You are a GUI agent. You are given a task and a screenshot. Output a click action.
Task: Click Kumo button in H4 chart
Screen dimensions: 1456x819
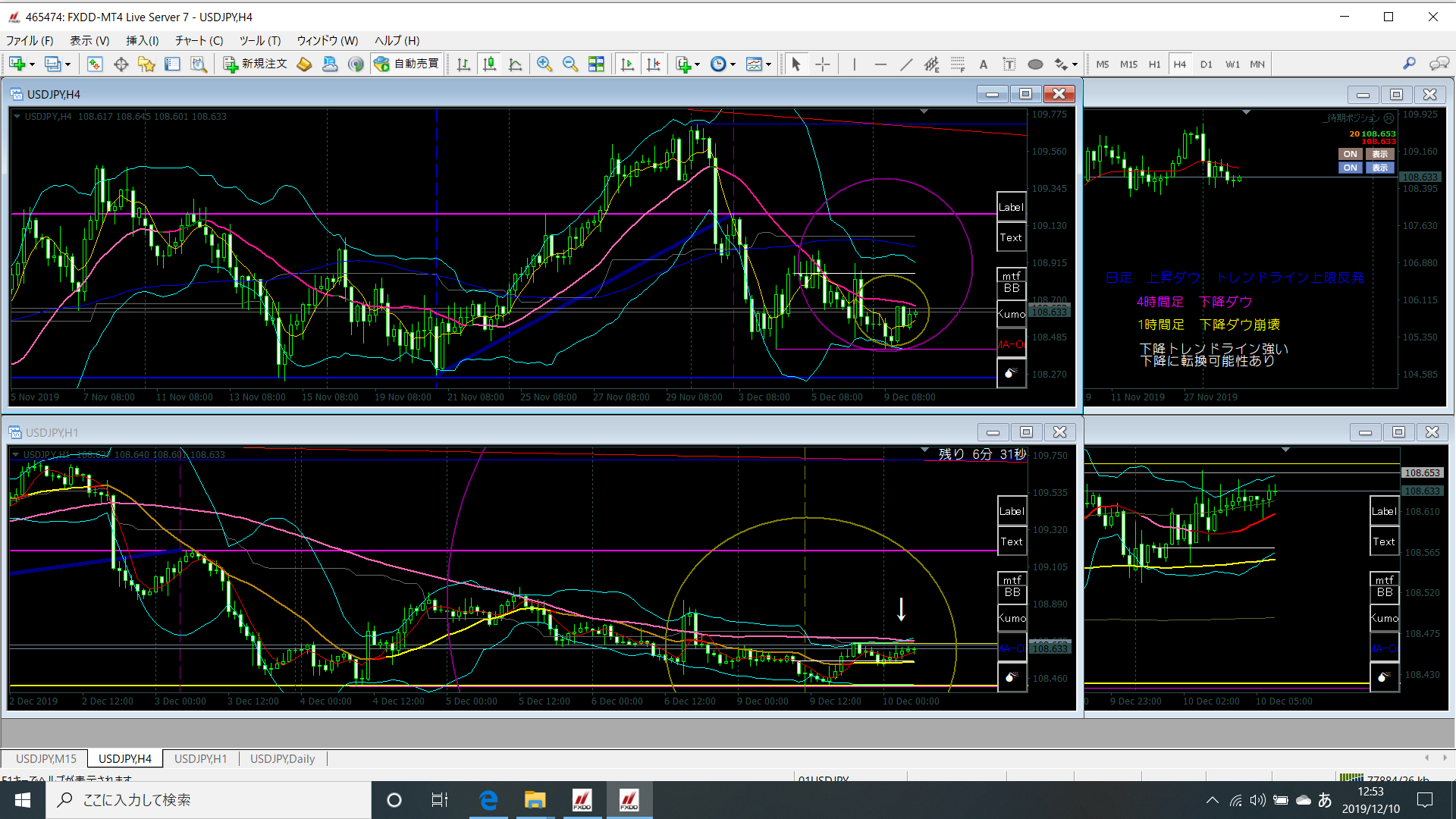1011,313
